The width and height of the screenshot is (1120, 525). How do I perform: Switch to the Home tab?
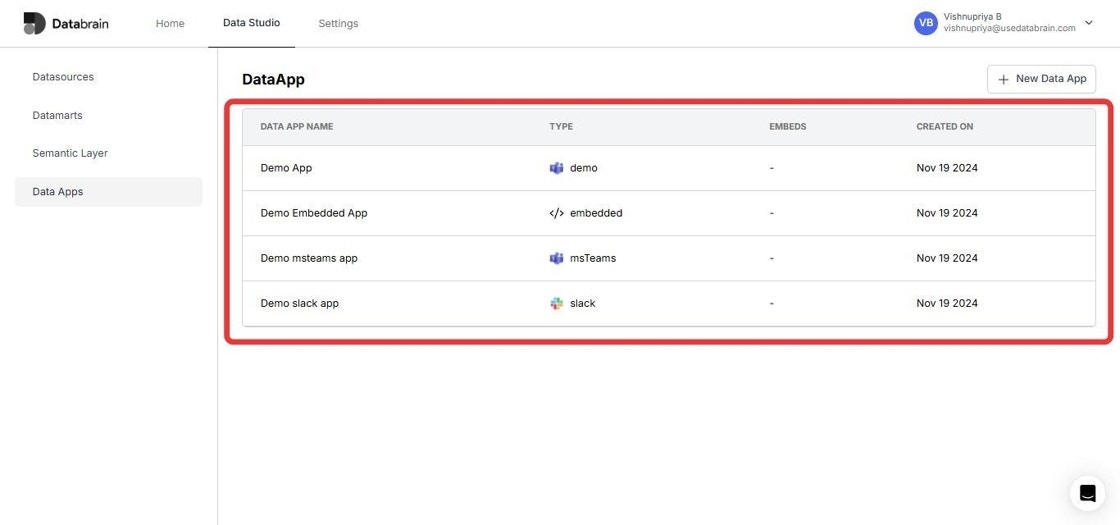click(x=170, y=24)
